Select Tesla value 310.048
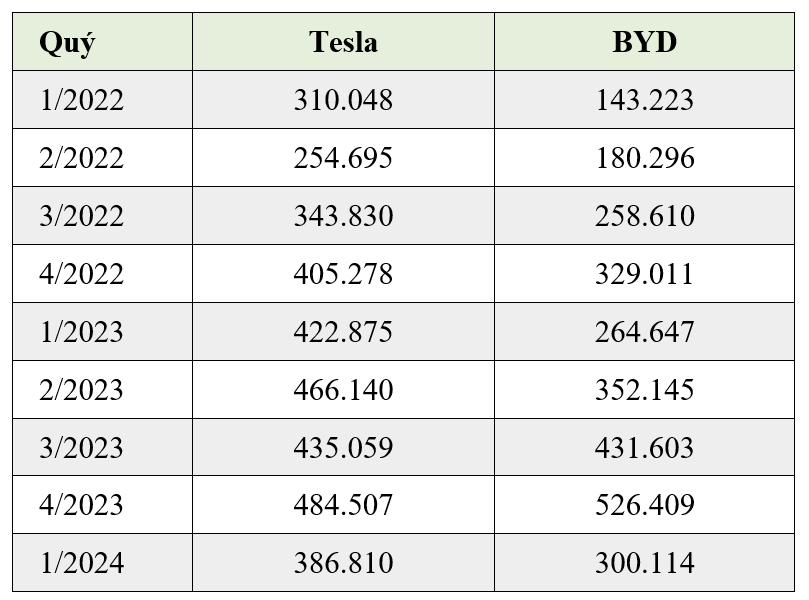 pyautogui.click(x=343, y=101)
